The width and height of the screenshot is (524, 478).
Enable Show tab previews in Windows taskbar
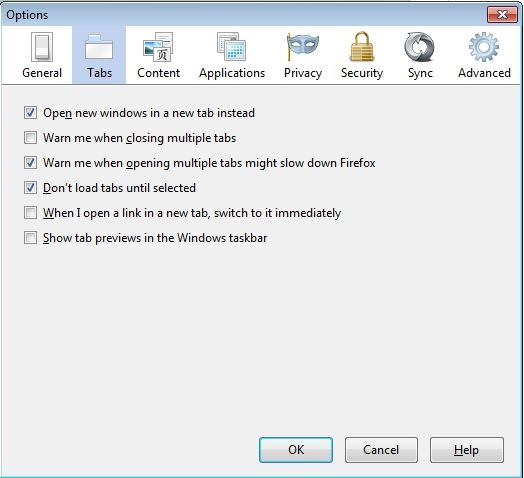click(30, 238)
